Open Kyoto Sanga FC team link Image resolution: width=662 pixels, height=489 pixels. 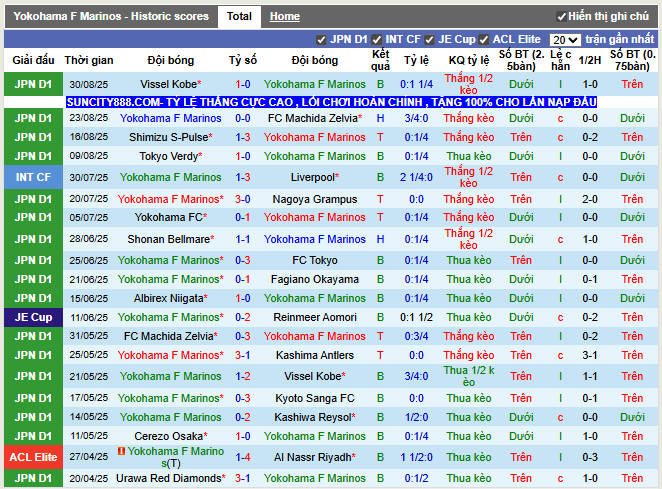pyautogui.click(x=315, y=399)
